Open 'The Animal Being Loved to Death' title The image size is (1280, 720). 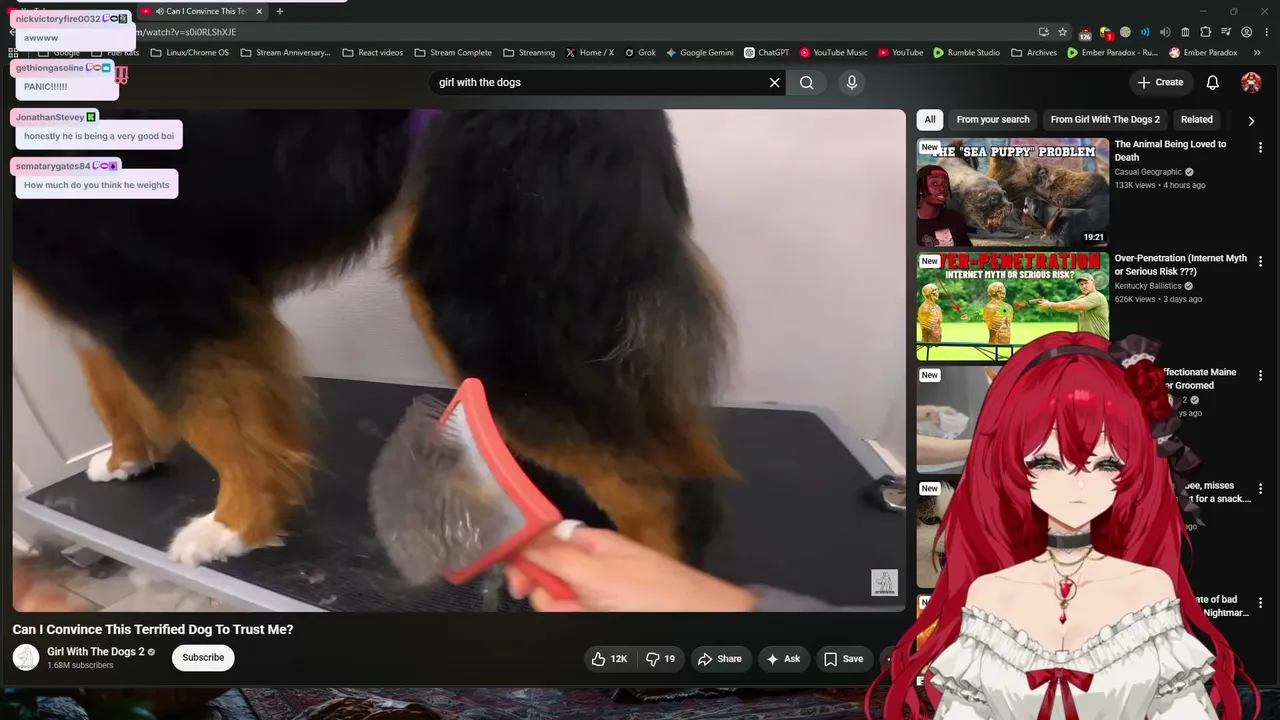(x=1170, y=151)
